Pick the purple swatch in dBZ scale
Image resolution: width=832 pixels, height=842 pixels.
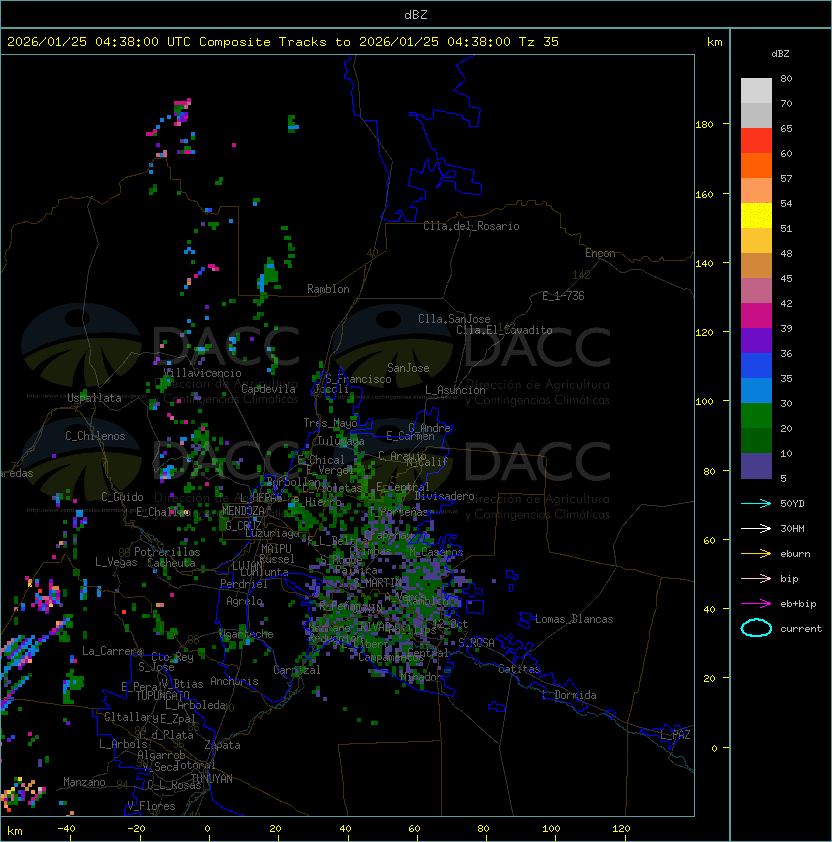tap(756, 340)
